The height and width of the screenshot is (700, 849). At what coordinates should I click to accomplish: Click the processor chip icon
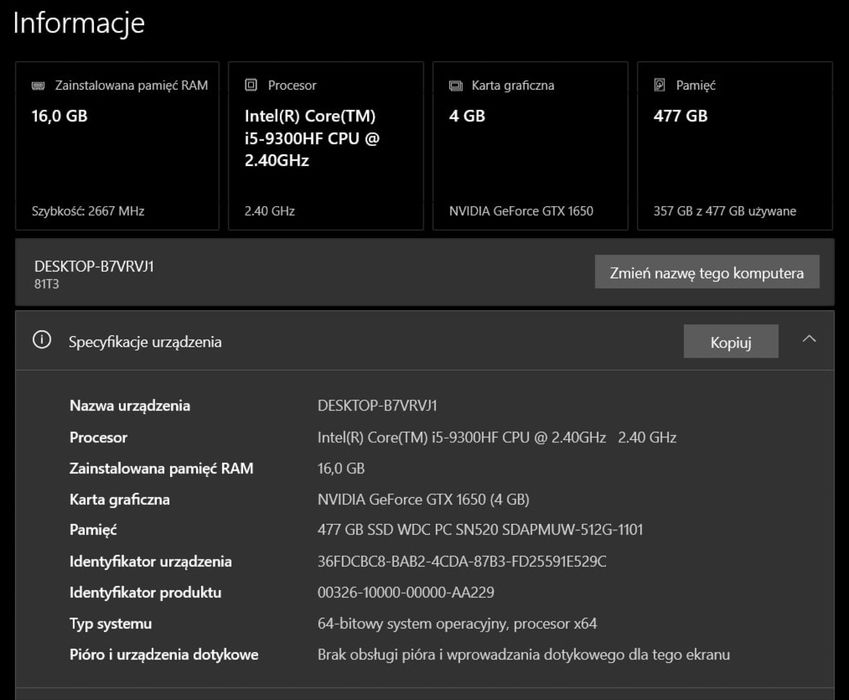251,85
